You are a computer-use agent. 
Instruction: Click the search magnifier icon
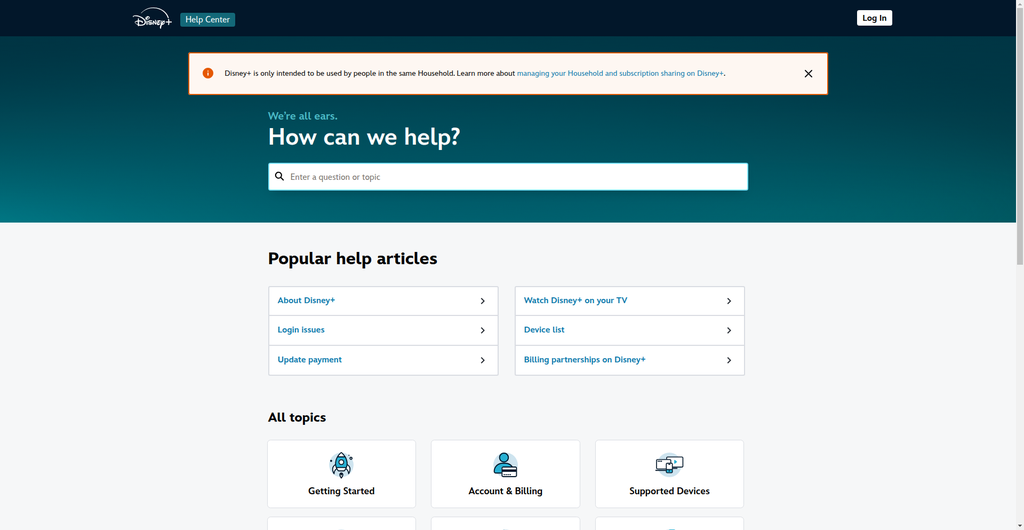click(x=280, y=177)
